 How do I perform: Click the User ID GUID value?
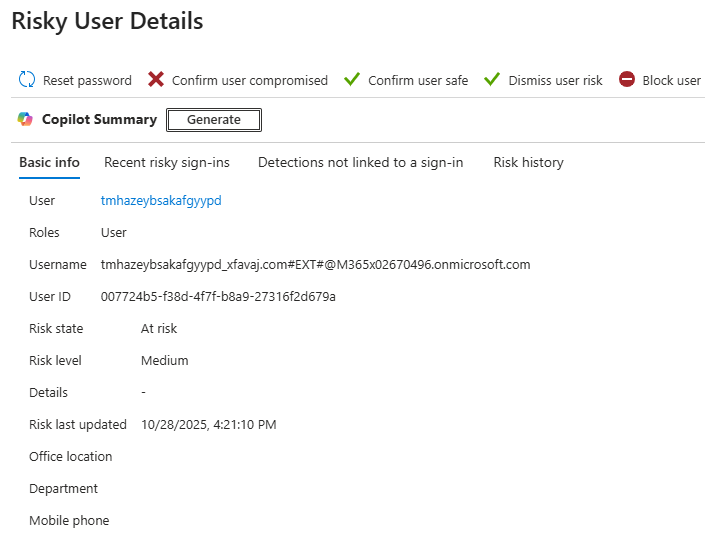point(218,296)
